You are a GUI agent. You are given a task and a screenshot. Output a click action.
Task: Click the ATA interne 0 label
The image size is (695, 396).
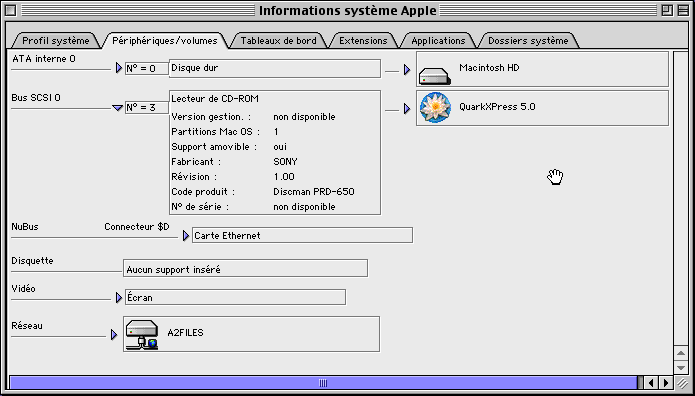pyautogui.click(x=44, y=58)
